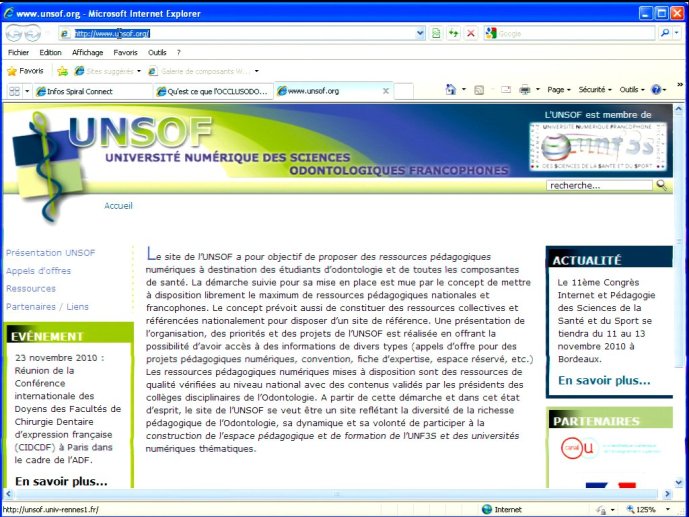This screenshot has width=689, height=517.
Task: Open the Appels d'offres link
Action: (39, 271)
